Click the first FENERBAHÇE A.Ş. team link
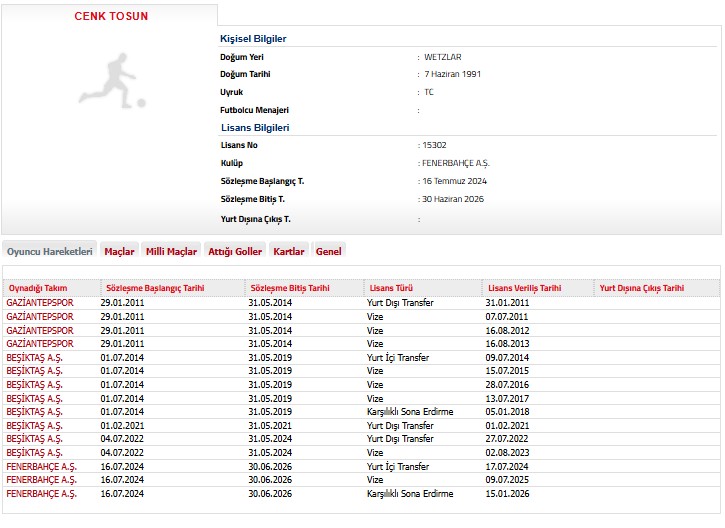The image size is (725, 528). click(x=41, y=466)
